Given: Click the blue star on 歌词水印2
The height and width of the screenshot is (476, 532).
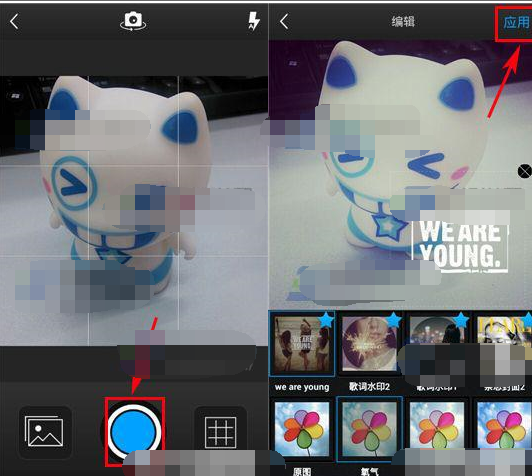Looking at the screenshot, I should point(394,320).
